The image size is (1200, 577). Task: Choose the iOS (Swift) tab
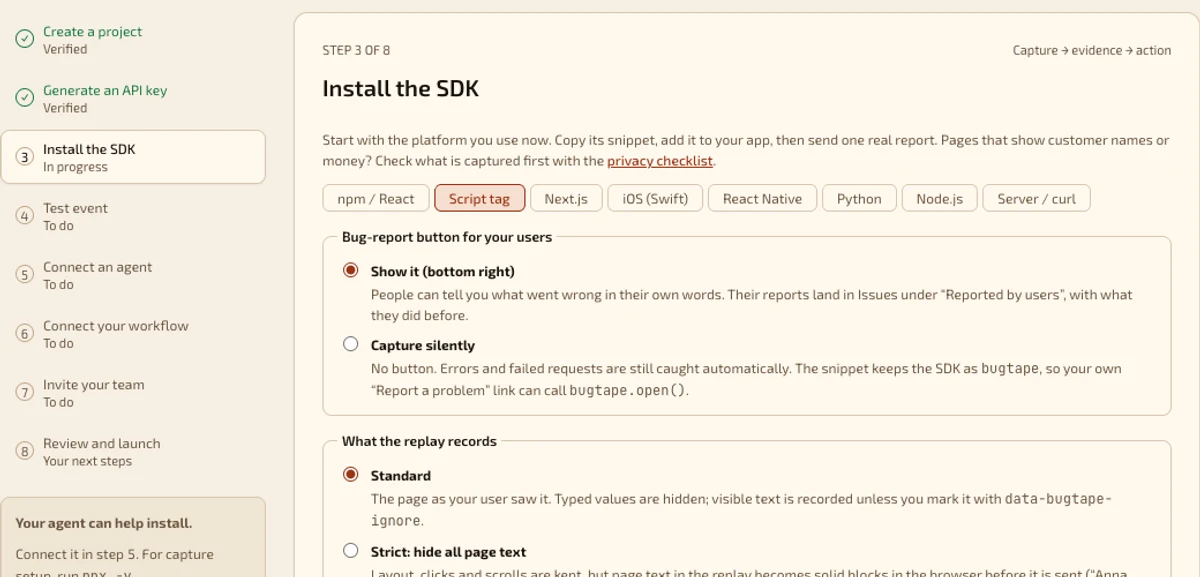click(655, 198)
